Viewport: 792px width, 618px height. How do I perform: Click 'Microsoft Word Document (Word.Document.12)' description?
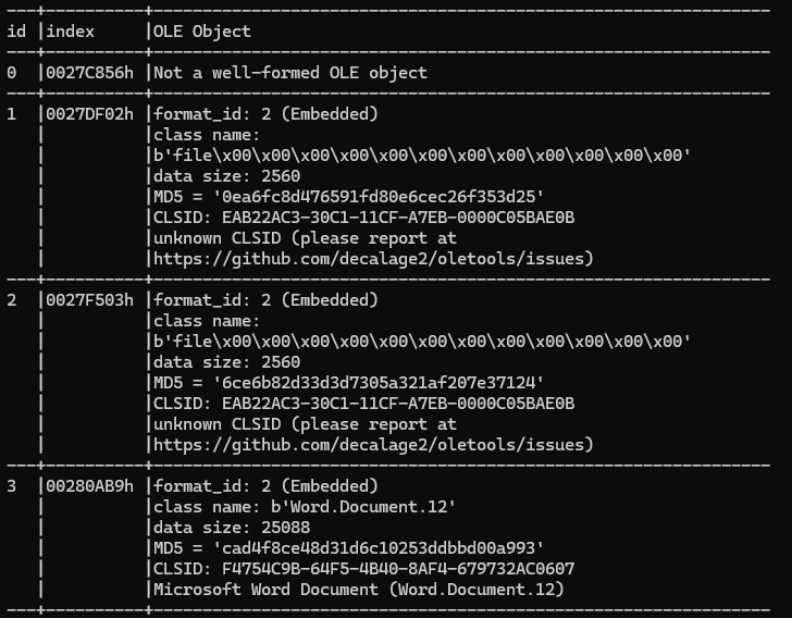click(x=359, y=589)
